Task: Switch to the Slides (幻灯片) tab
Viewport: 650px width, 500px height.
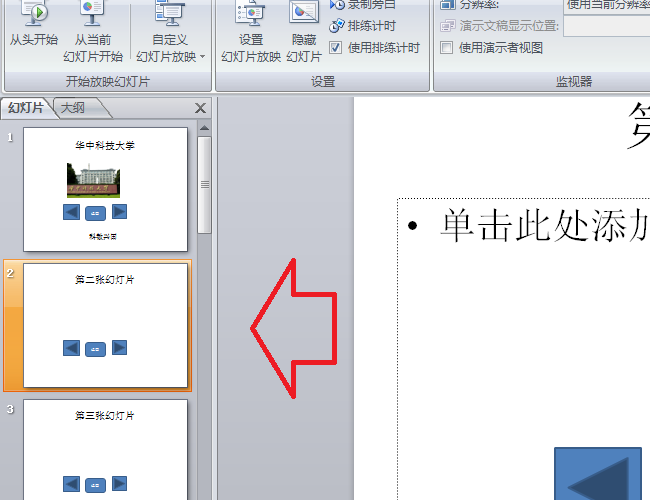Action: (x=26, y=108)
